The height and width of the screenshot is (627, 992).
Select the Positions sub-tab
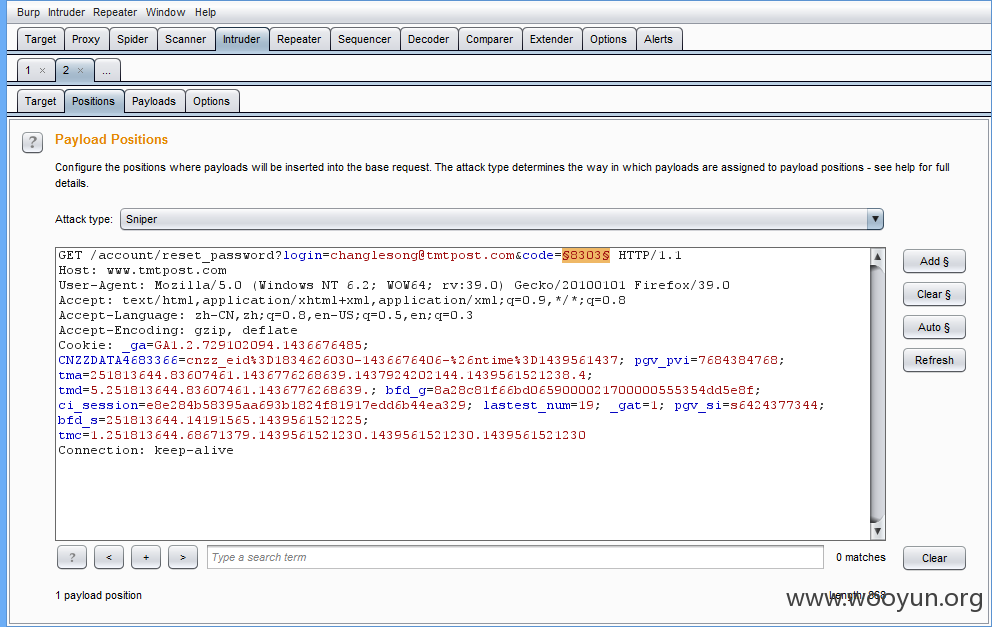[94, 101]
